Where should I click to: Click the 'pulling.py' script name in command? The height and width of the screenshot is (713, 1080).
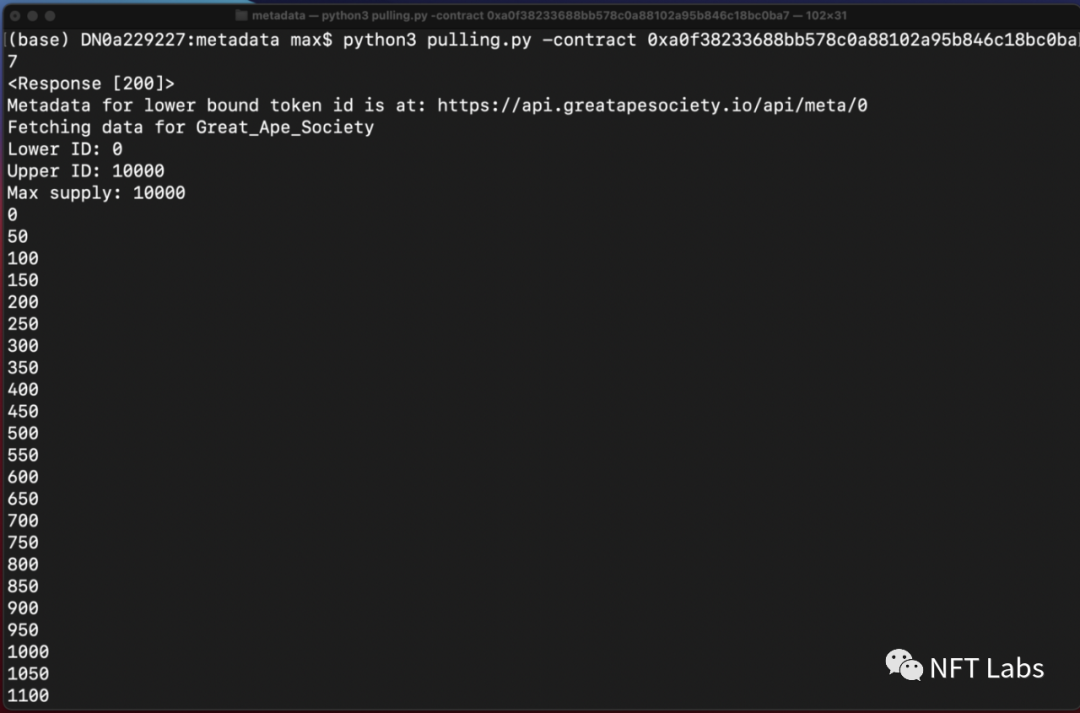[479, 40]
